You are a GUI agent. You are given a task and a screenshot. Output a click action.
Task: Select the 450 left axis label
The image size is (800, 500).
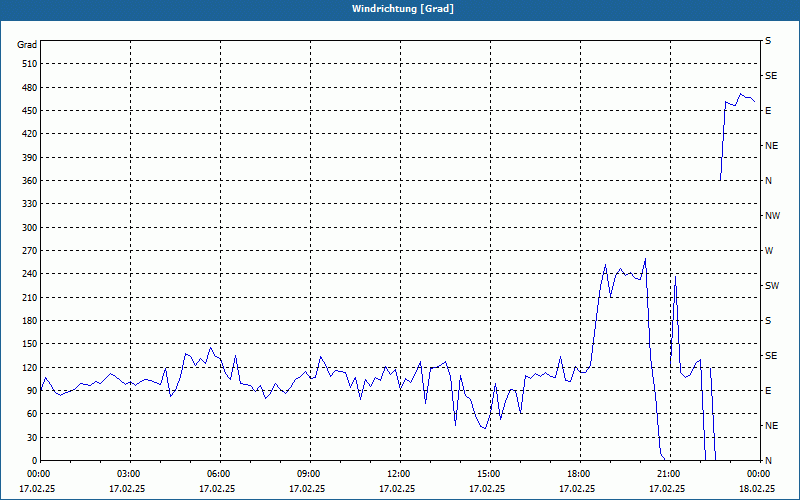click(x=30, y=111)
